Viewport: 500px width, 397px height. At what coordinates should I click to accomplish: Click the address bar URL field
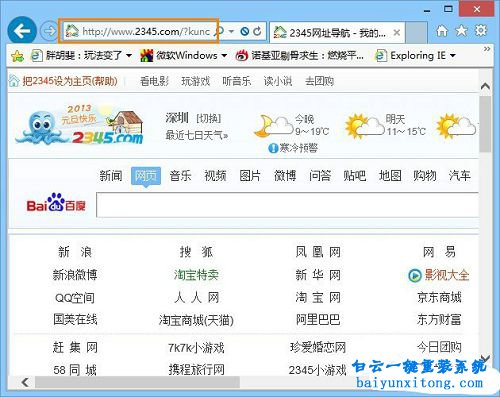click(146, 31)
